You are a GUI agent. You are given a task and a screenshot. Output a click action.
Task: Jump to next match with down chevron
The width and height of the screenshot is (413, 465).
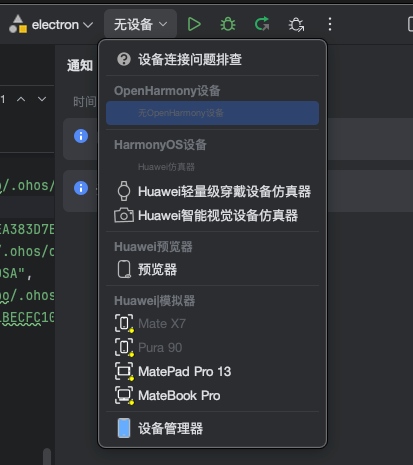(42, 99)
